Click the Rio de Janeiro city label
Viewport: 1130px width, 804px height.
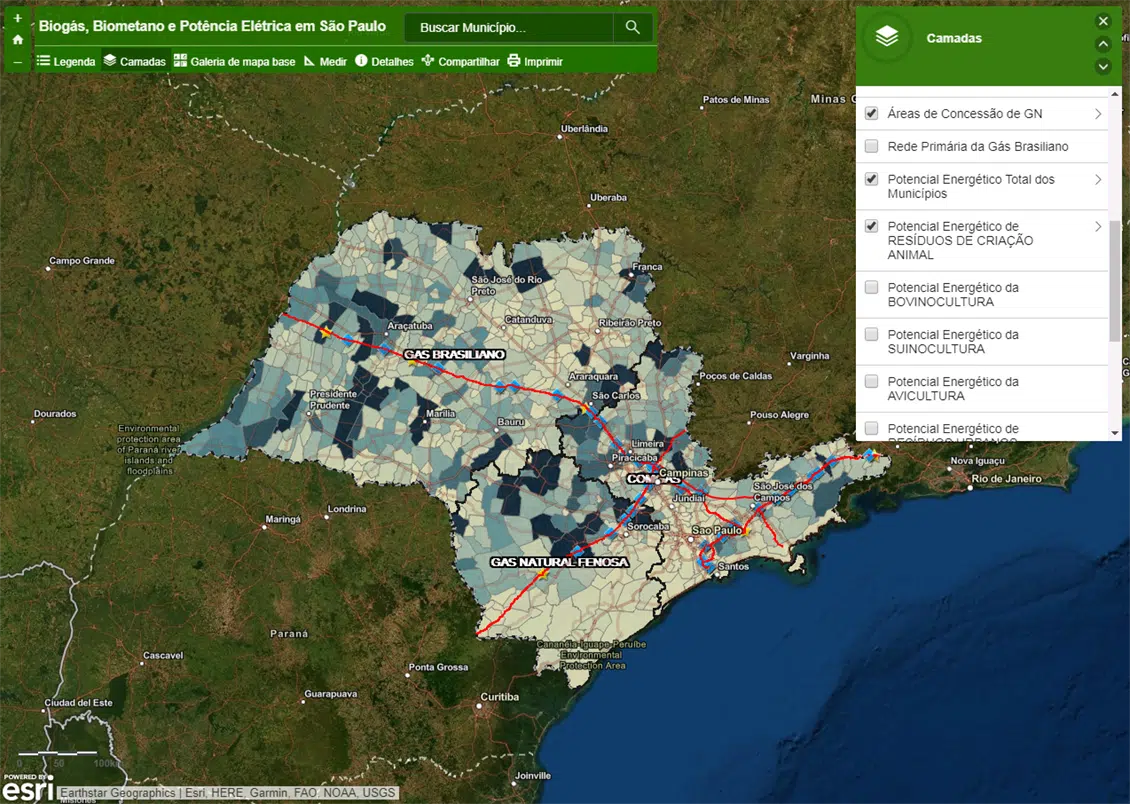pos(1006,478)
